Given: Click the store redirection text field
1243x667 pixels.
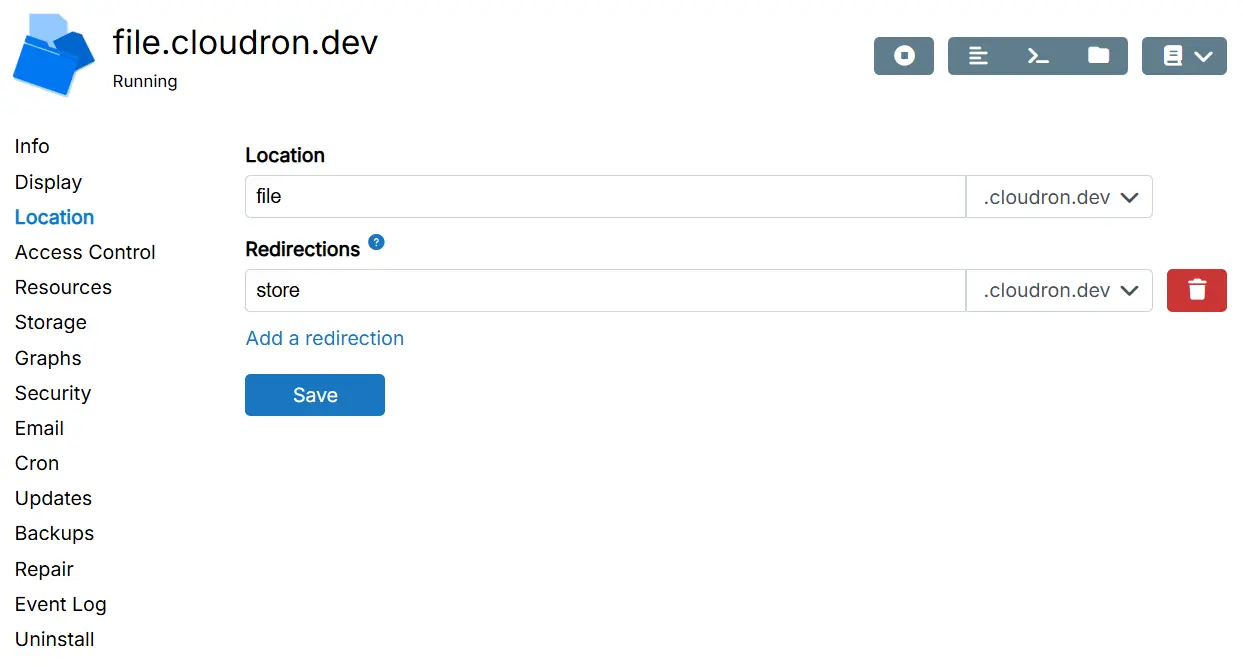Looking at the screenshot, I should point(604,290).
